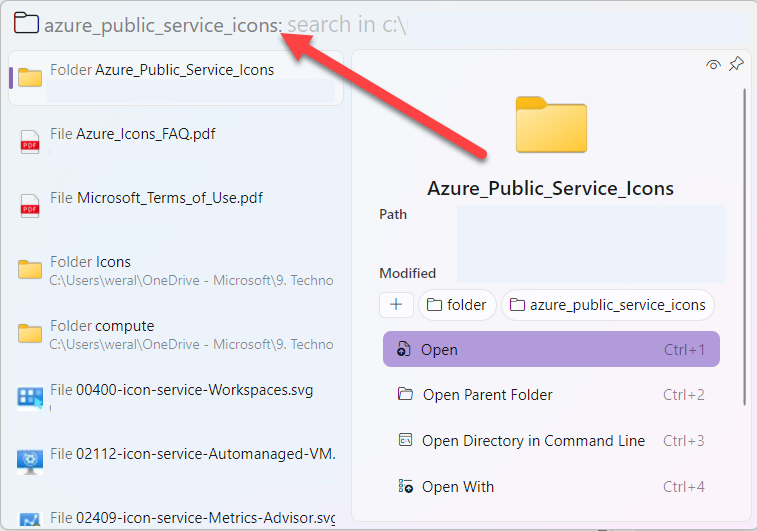Click details panel vertical scrollbar
This screenshot has height=531, width=757.
[745, 246]
